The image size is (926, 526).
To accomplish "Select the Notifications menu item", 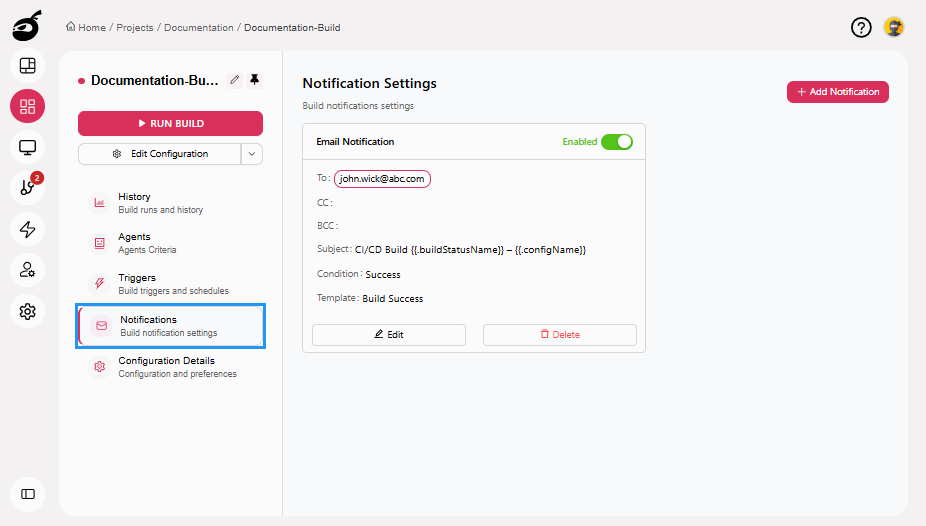I will pyautogui.click(x=170, y=326).
